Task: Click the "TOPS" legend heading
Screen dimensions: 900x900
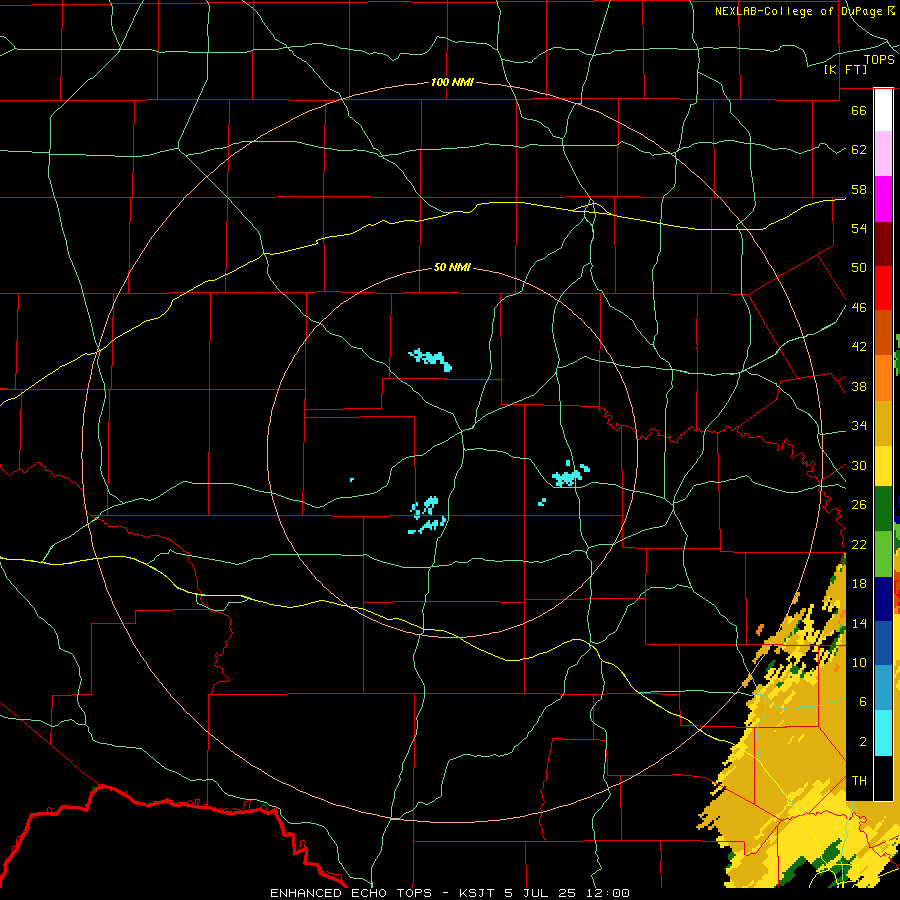Action: point(879,59)
